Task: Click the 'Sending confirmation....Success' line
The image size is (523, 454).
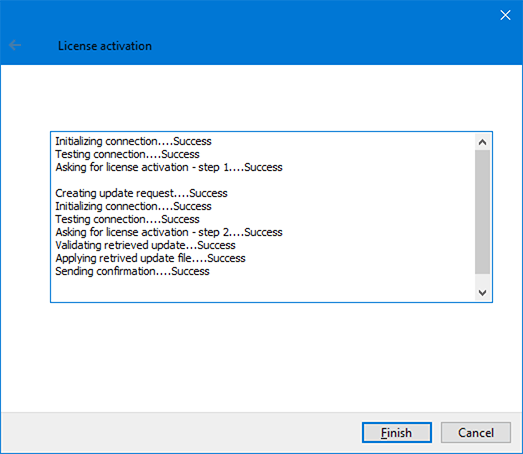Action: pos(132,271)
